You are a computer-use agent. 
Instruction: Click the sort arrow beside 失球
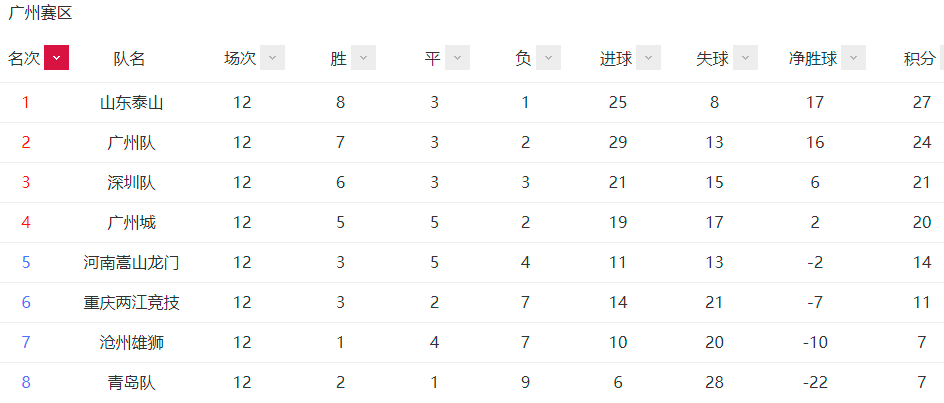[x=745, y=58]
